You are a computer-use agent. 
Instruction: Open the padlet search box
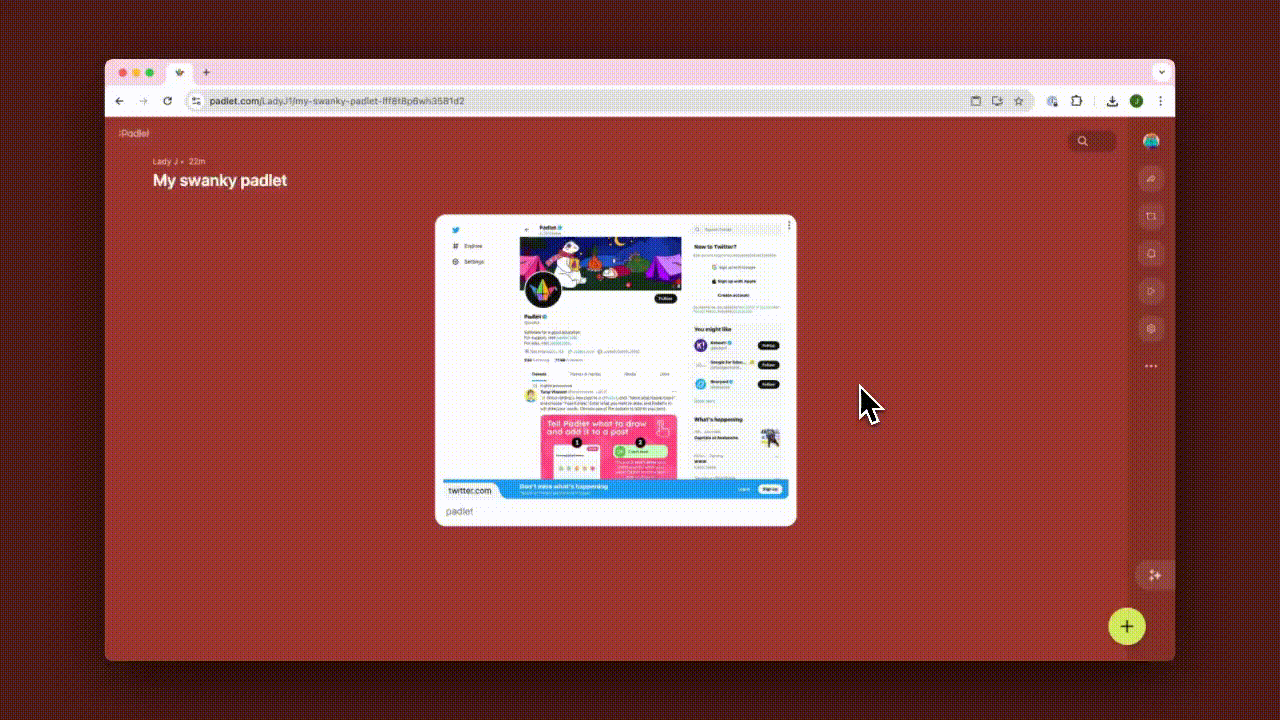pyautogui.click(x=1092, y=141)
